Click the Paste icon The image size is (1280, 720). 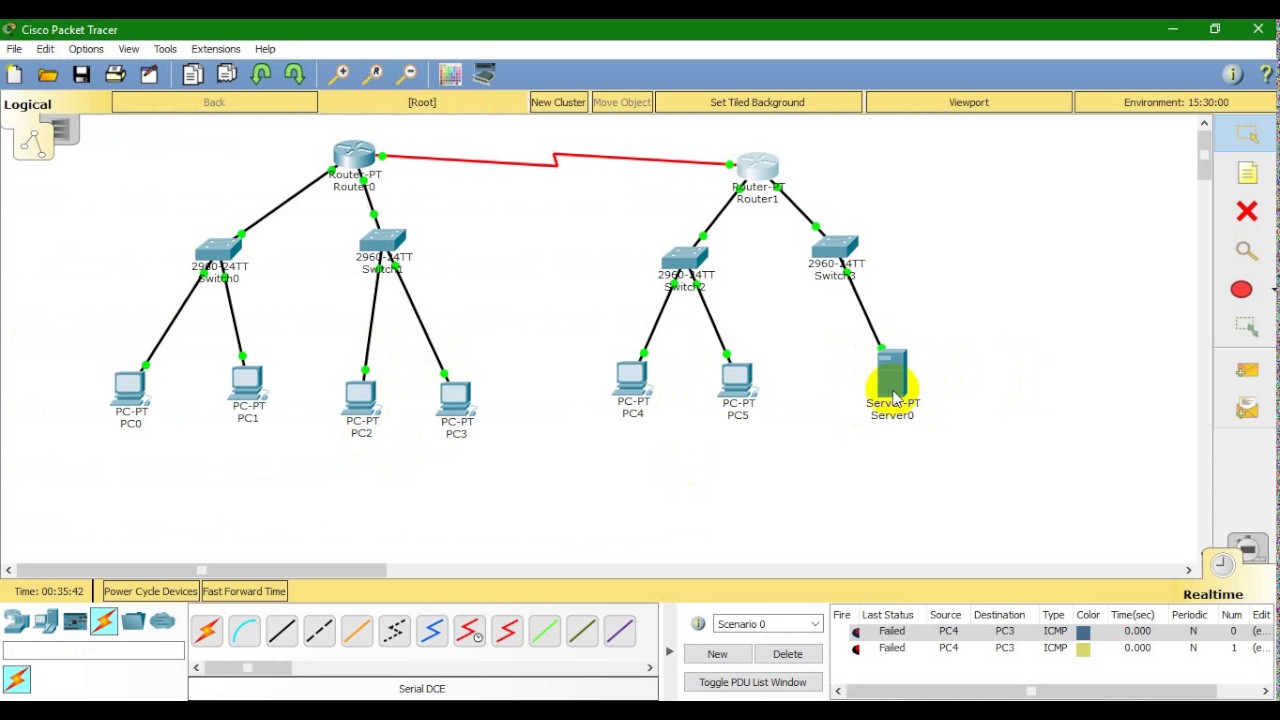point(227,74)
